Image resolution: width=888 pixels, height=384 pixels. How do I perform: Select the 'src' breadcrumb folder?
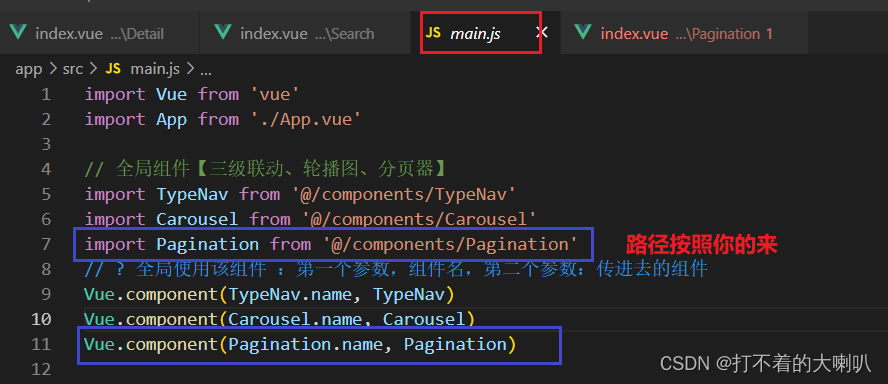click(72, 69)
